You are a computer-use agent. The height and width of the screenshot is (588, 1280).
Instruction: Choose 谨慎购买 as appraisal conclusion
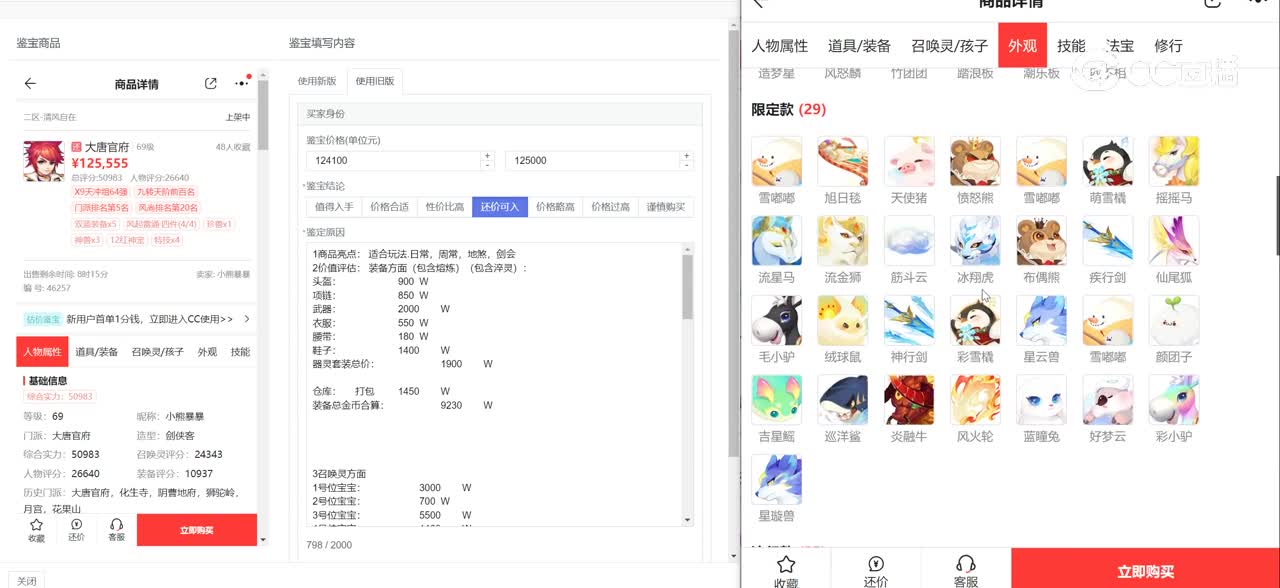665,207
